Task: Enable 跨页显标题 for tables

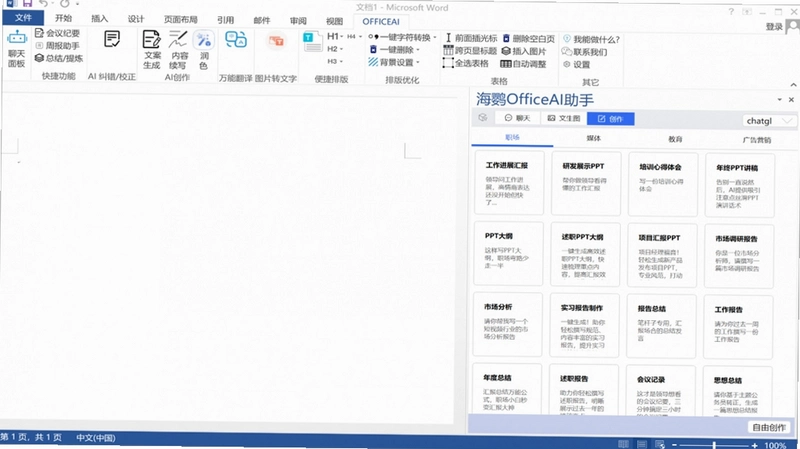Action: coord(470,51)
